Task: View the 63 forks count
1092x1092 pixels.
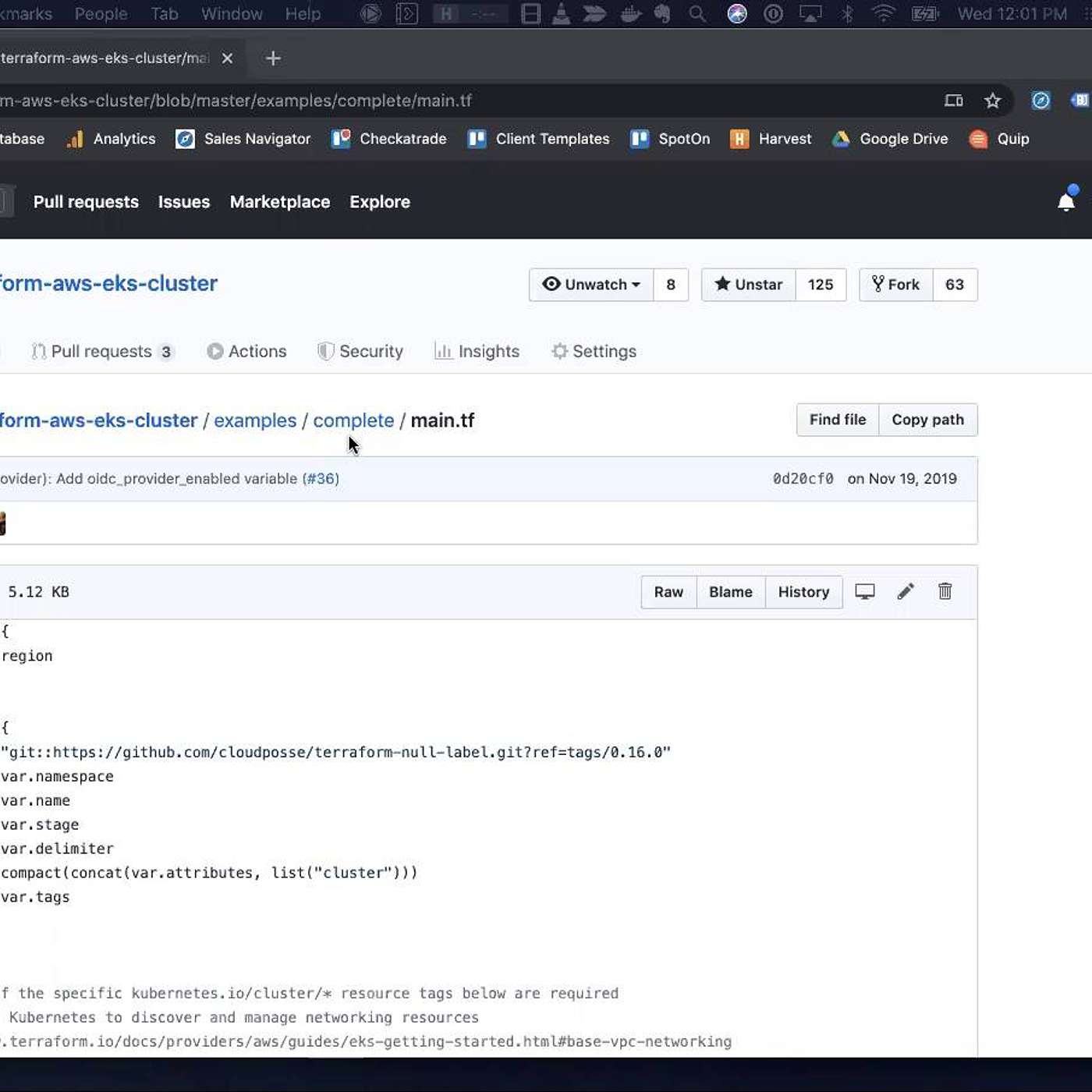Action: click(955, 285)
